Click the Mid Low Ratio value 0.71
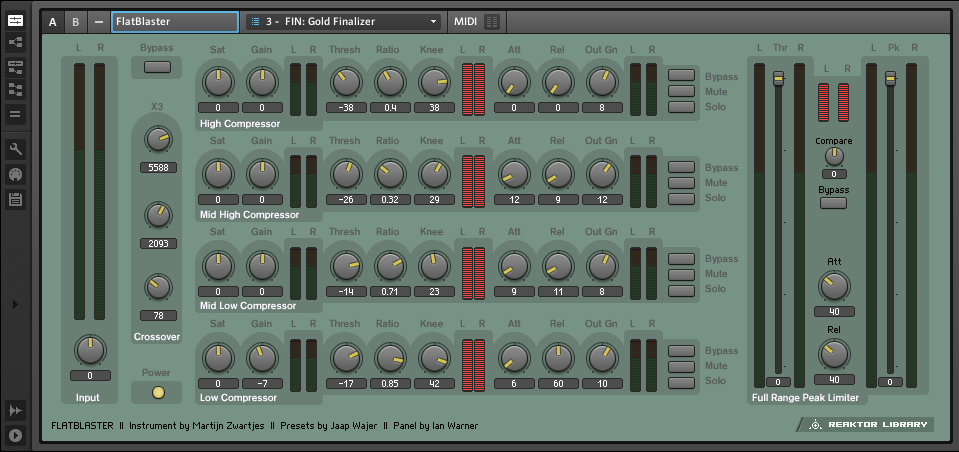 pyautogui.click(x=390, y=292)
